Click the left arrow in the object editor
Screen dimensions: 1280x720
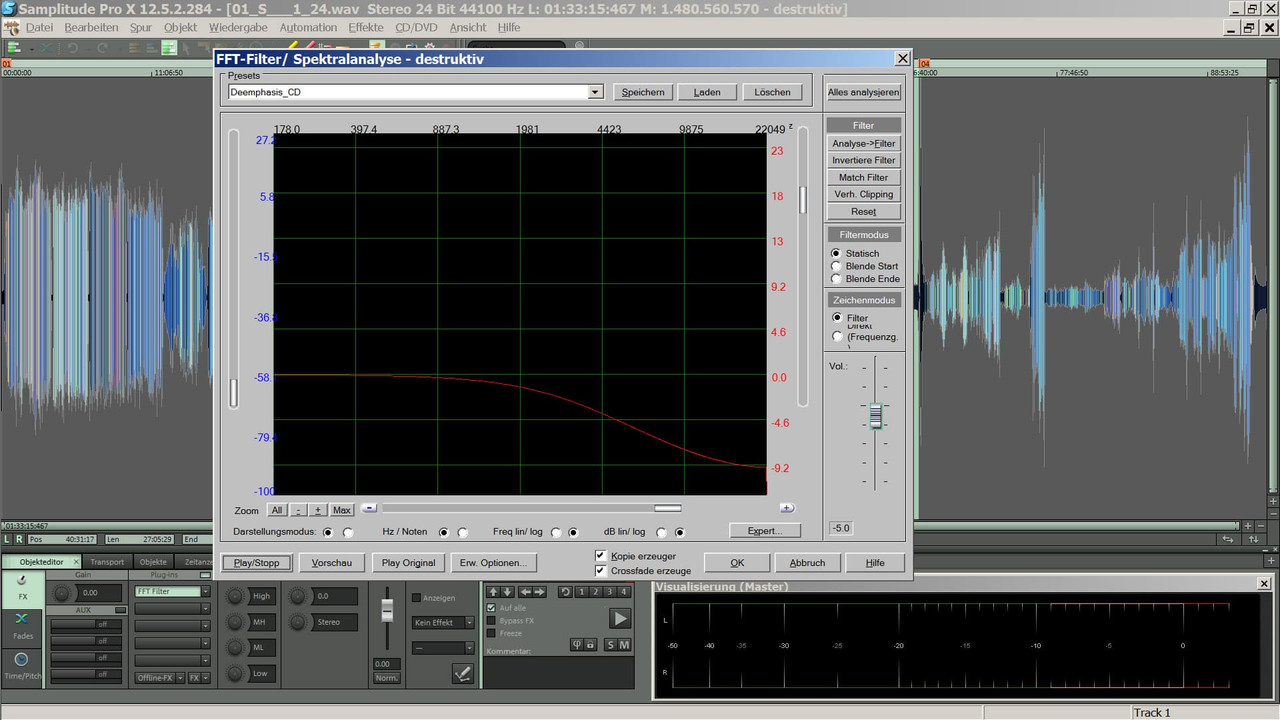526,592
